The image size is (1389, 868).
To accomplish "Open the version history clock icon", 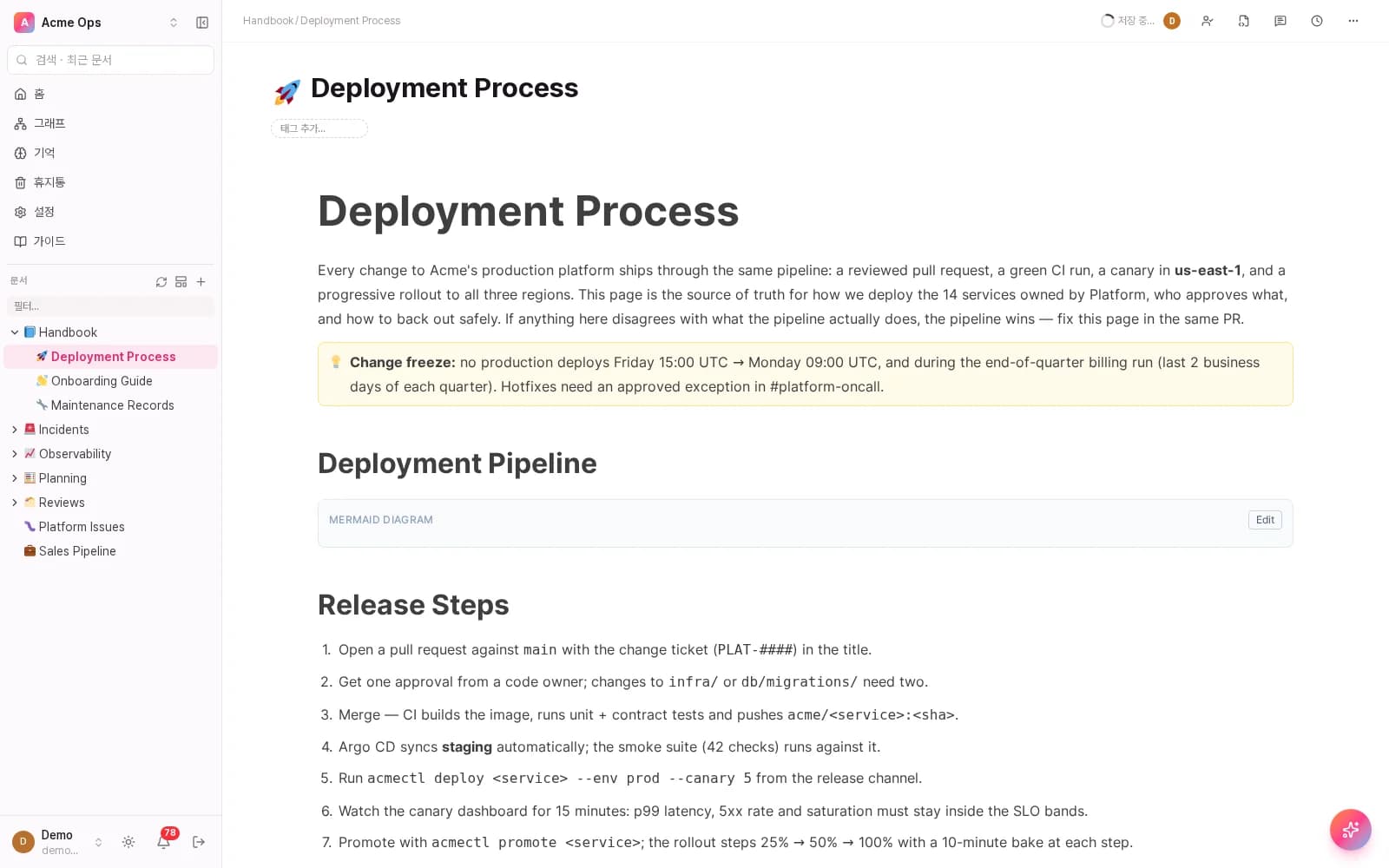I will pos(1317,21).
